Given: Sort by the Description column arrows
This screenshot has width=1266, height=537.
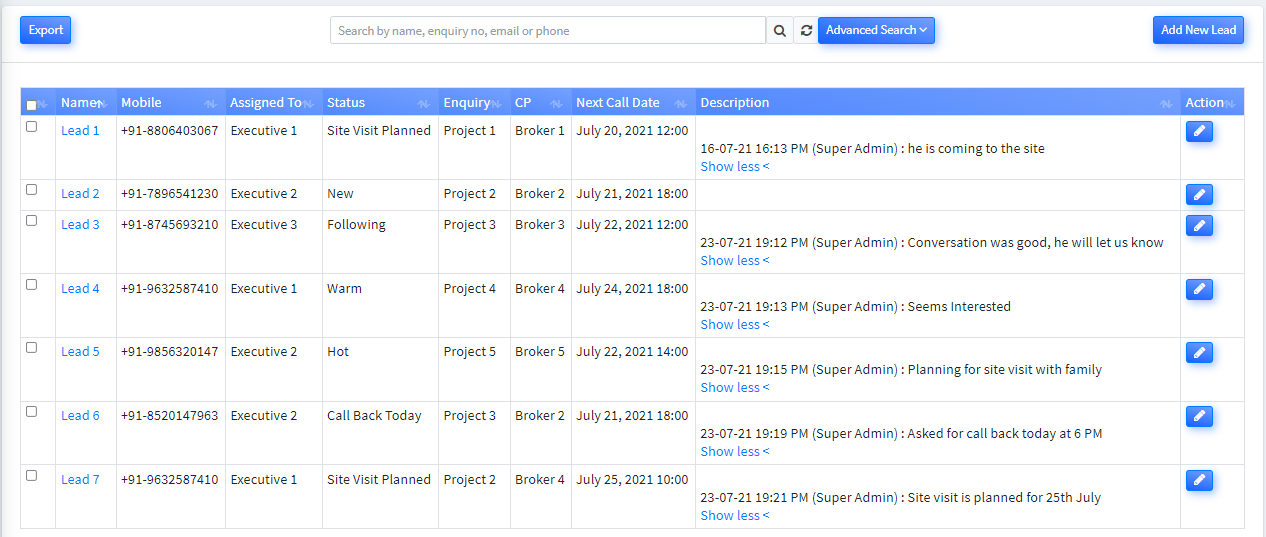Looking at the screenshot, I should [x=1165, y=103].
